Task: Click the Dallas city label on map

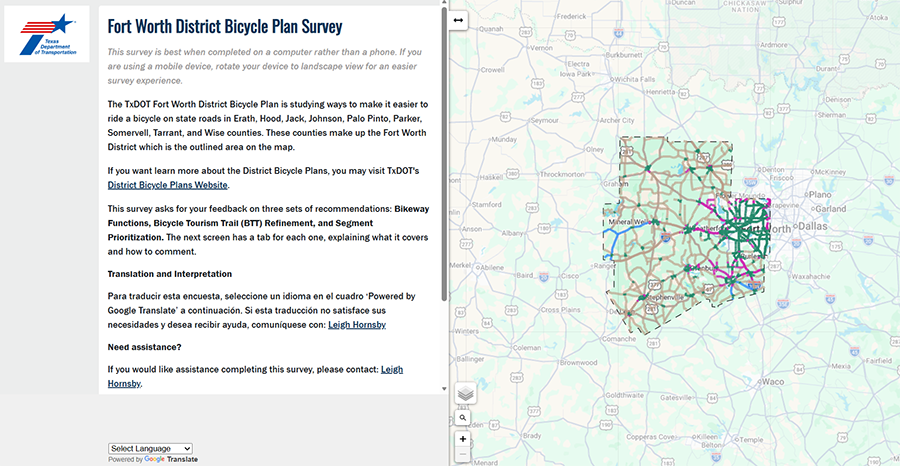Action: pyautogui.click(x=812, y=227)
